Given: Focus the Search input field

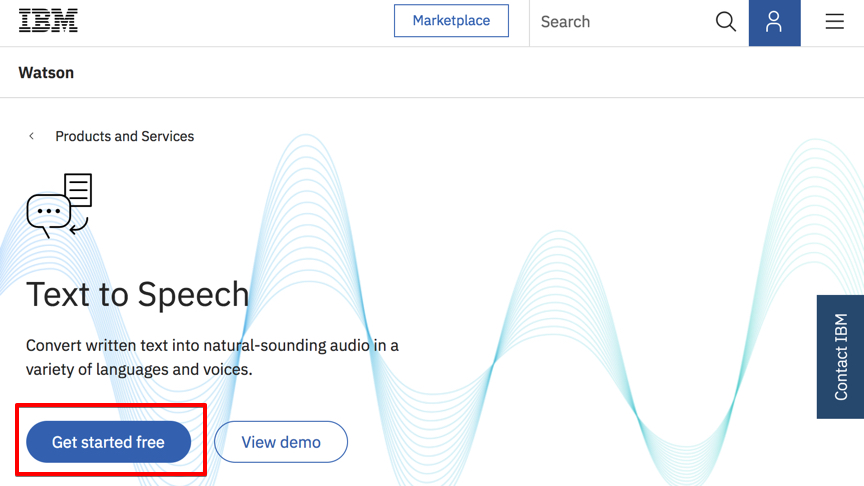Looking at the screenshot, I should click(x=620, y=22).
